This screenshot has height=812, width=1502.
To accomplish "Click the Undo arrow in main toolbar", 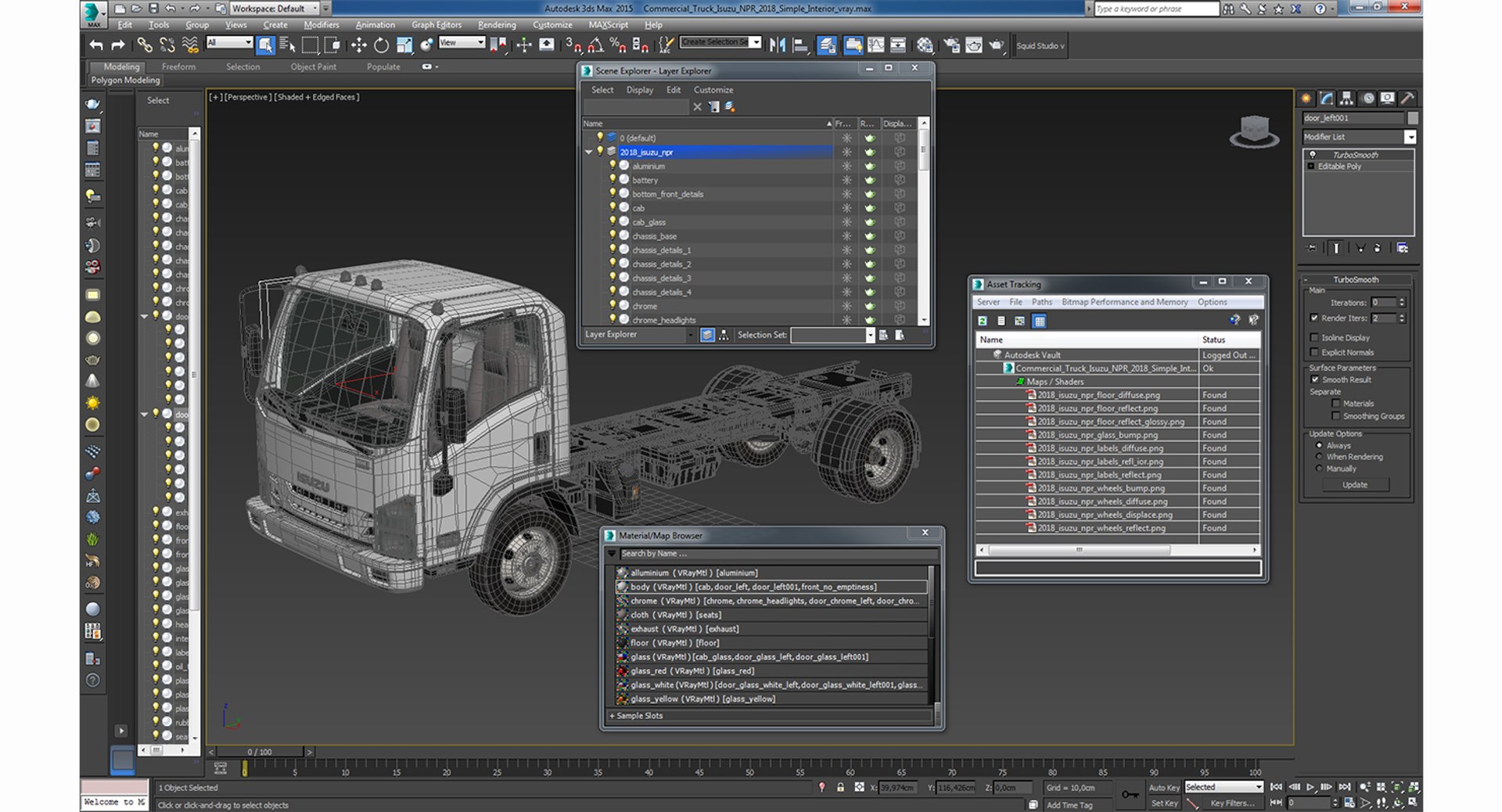I will (x=96, y=45).
